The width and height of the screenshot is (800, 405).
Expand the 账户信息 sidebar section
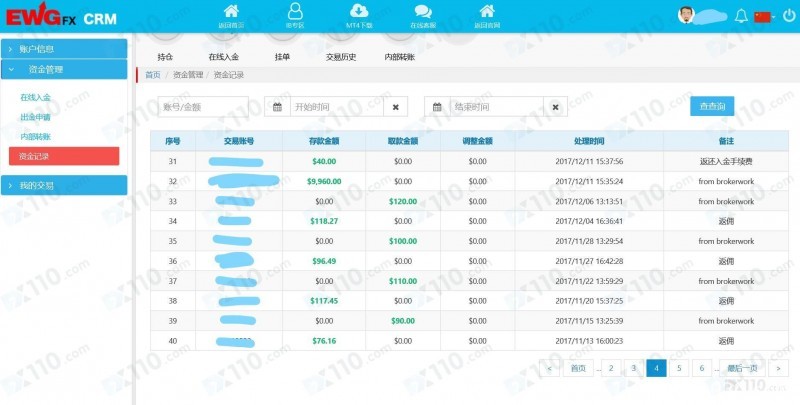(x=64, y=49)
